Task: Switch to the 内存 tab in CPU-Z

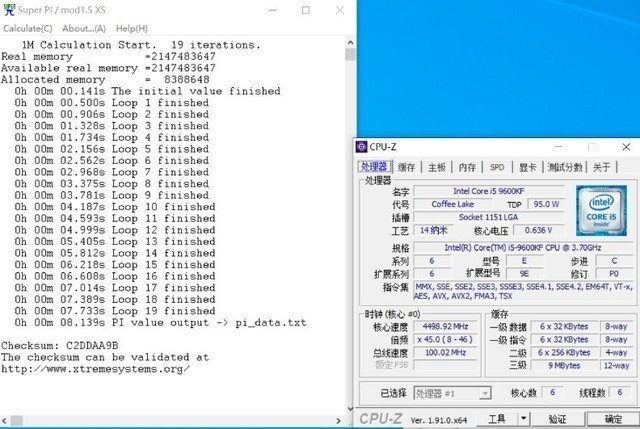Action: click(x=467, y=167)
